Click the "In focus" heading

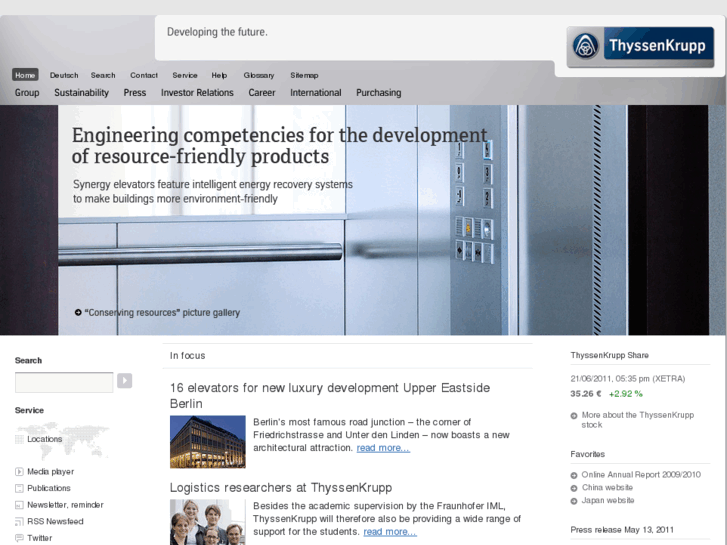[187, 356]
